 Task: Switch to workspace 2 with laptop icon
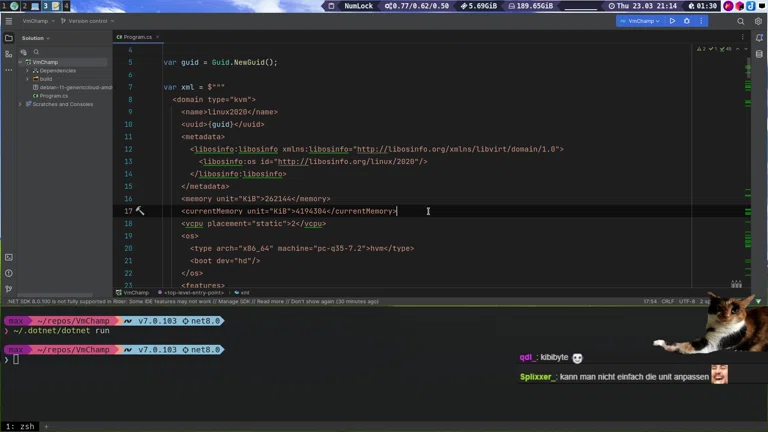31,6
